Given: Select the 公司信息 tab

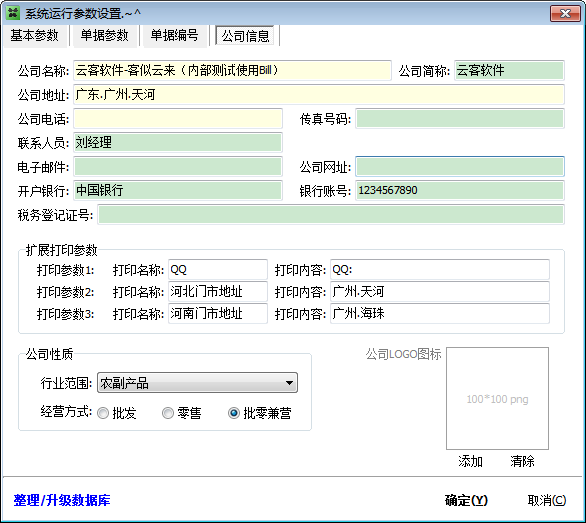Looking at the screenshot, I should click(246, 36).
